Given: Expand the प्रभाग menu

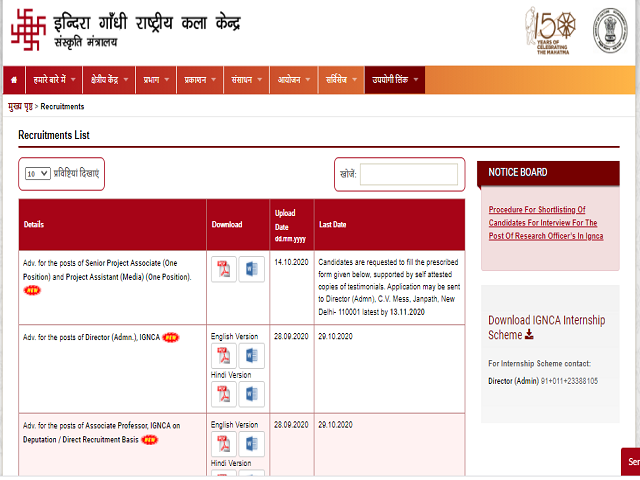Looking at the screenshot, I should (x=156, y=80).
